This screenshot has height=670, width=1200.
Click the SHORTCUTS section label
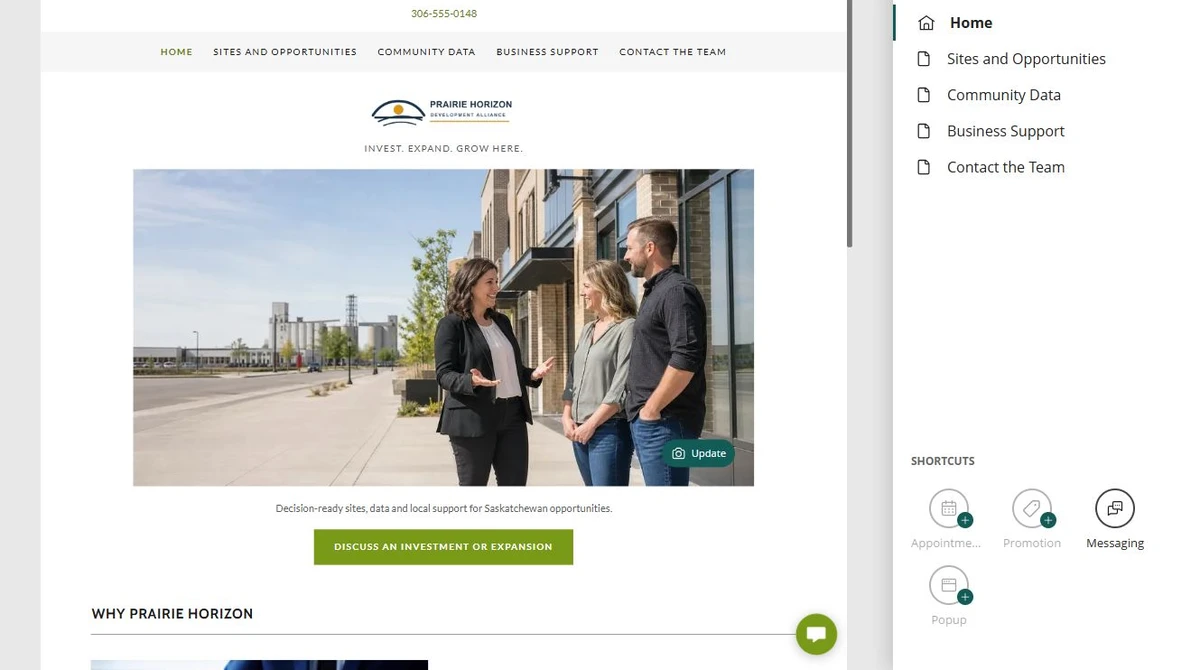click(x=942, y=461)
